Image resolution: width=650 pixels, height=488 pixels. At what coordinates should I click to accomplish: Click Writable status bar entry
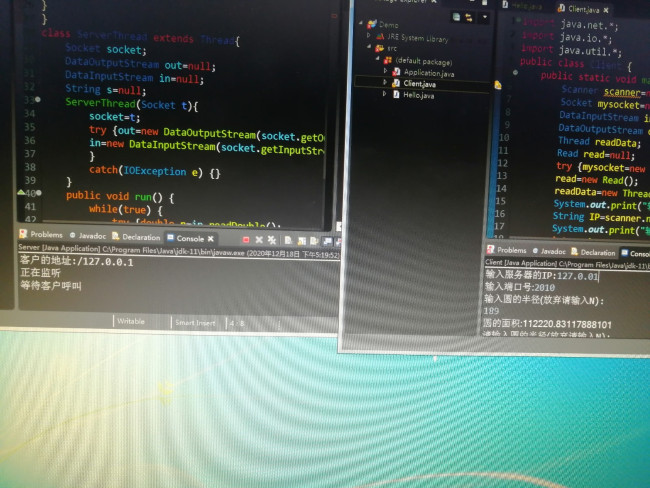pyautogui.click(x=131, y=321)
